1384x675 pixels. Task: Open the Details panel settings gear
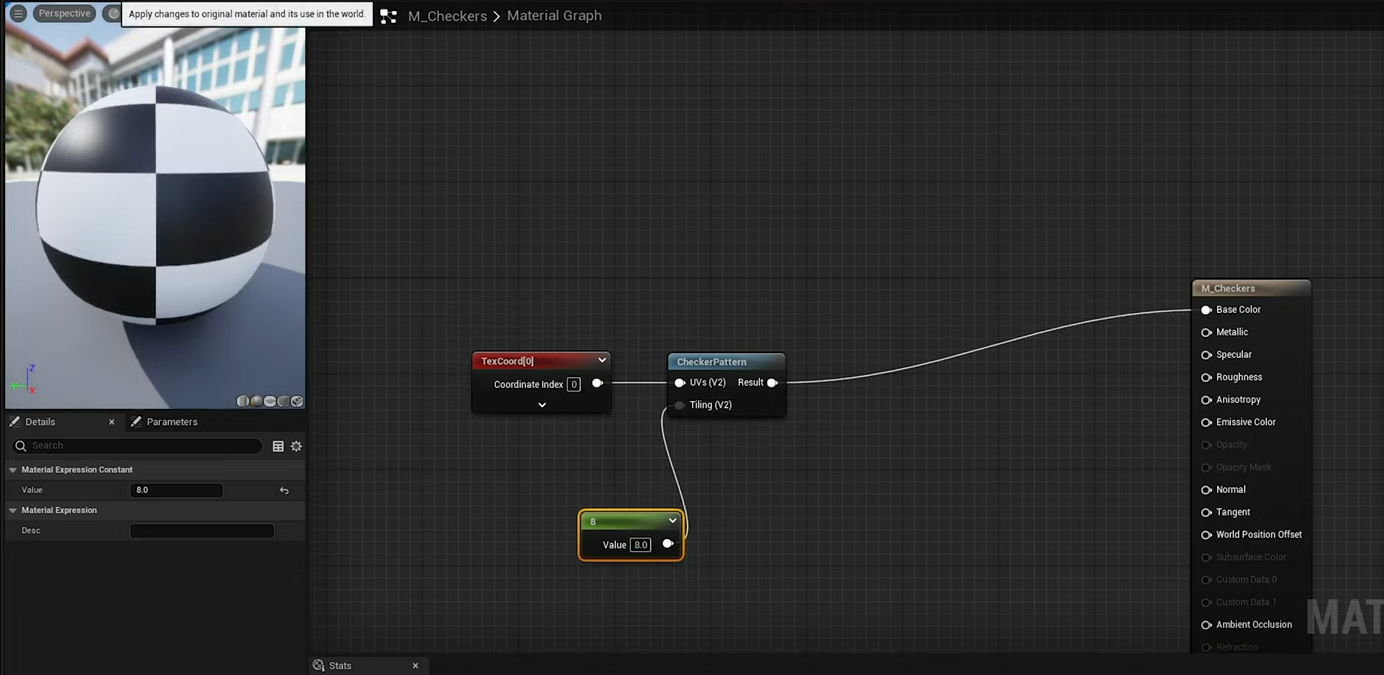296,446
